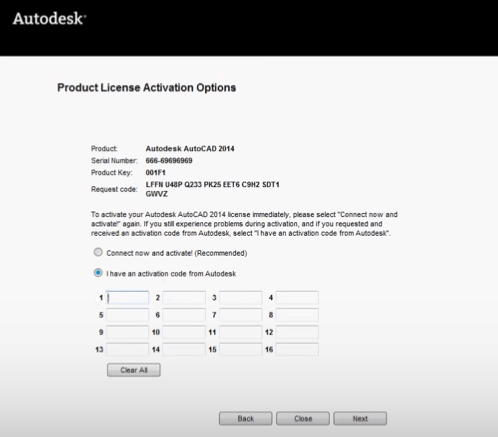Click the Product Key label
Viewport: 498px width, 437px height.
point(112,173)
